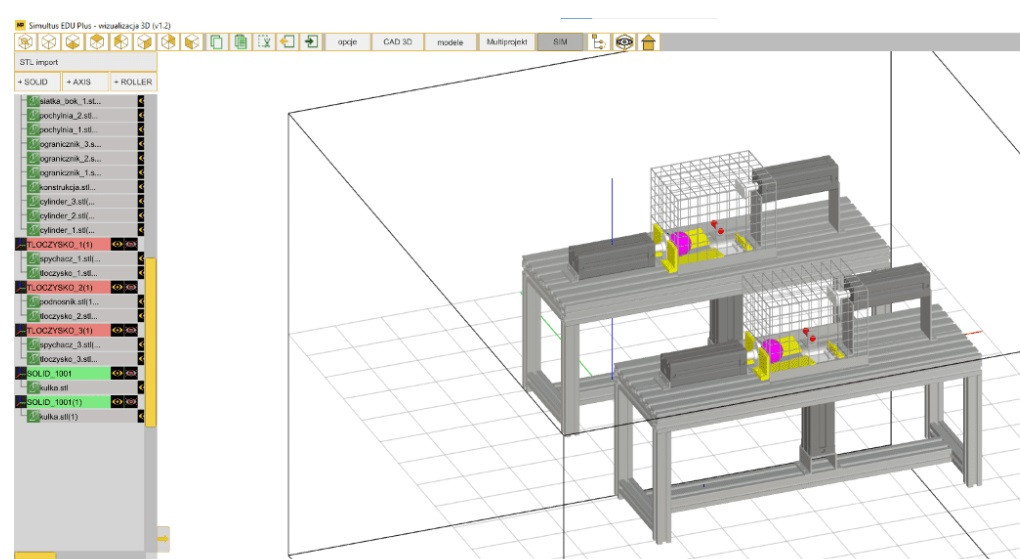This screenshot has height=559, width=1020.
Task: Collapse the TLOCZYSKO_3(1) group via its axis icon
Action: click(x=21, y=331)
